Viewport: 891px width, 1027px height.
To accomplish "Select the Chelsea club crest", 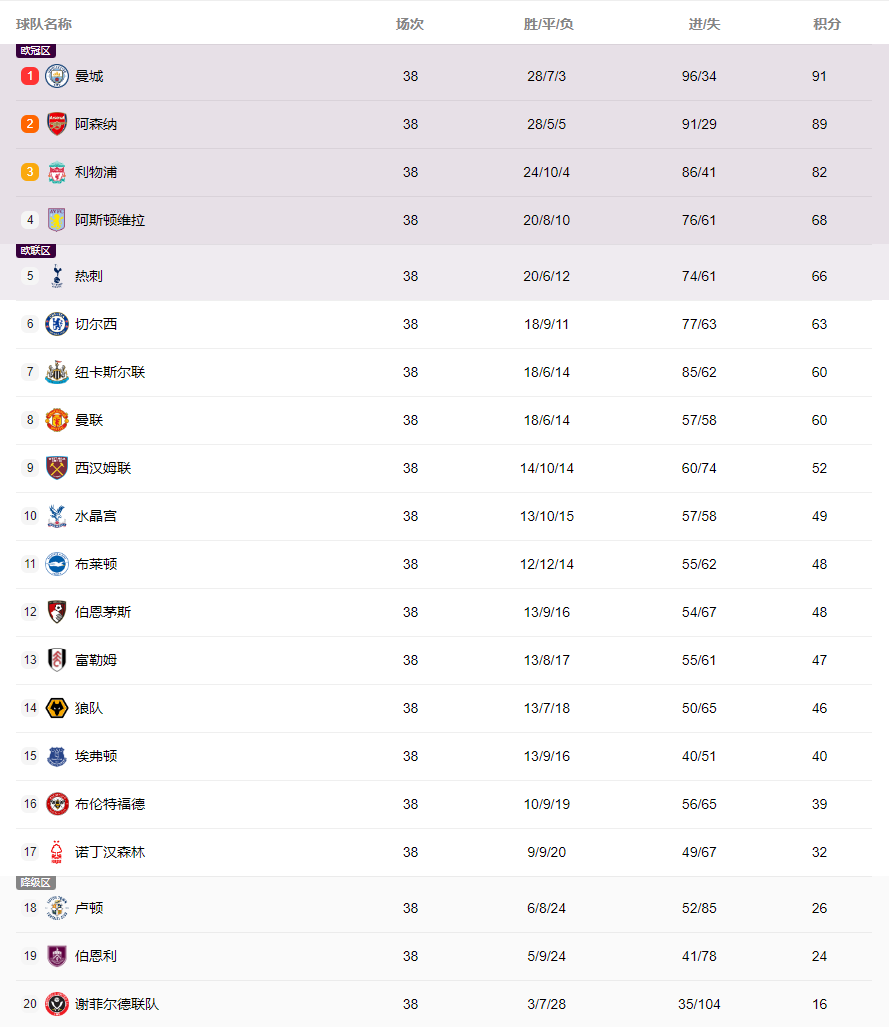I will pyautogui.click(x=57, y=324).
